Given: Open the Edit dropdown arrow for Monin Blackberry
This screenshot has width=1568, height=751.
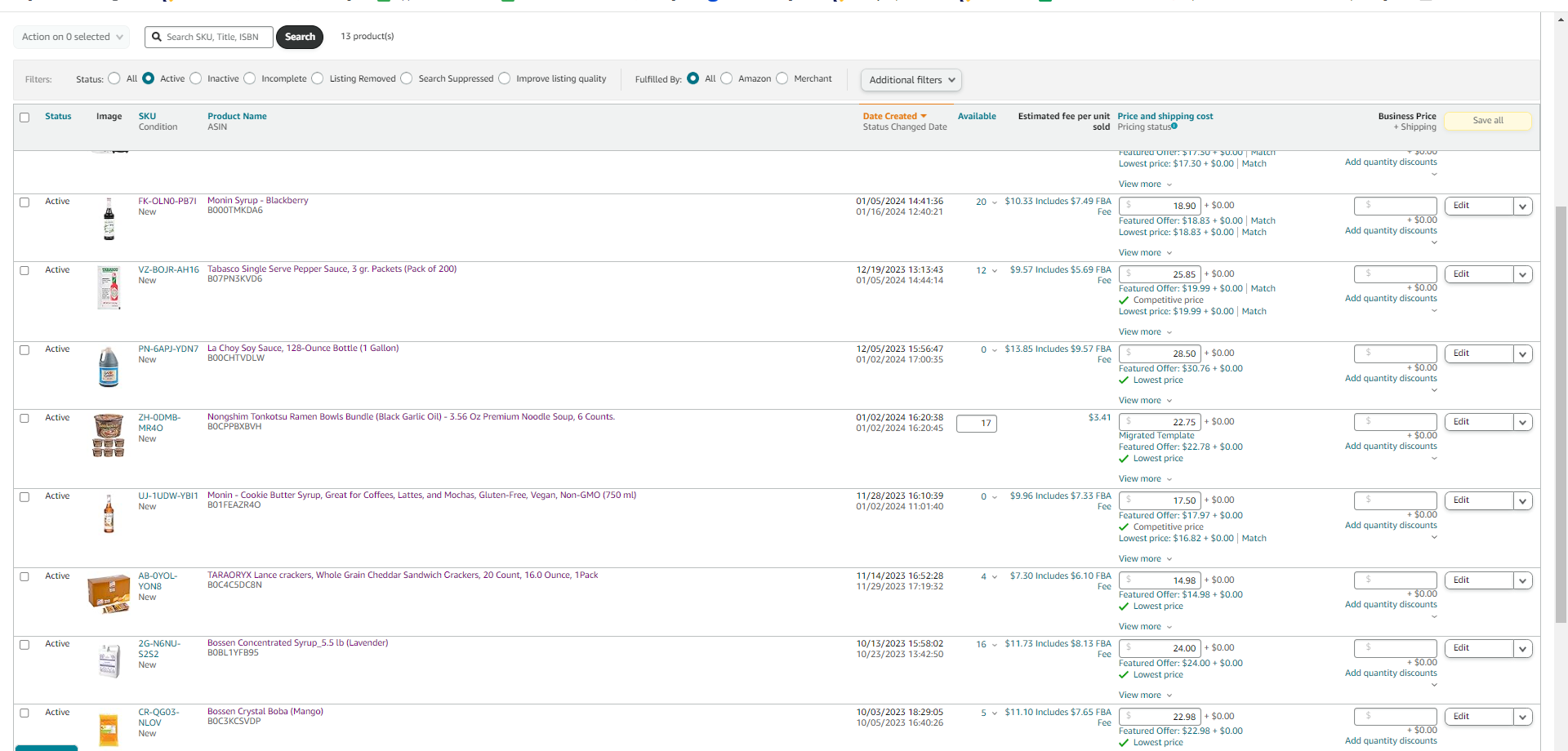Looking at the screenshot, I should coord(1522,207).
